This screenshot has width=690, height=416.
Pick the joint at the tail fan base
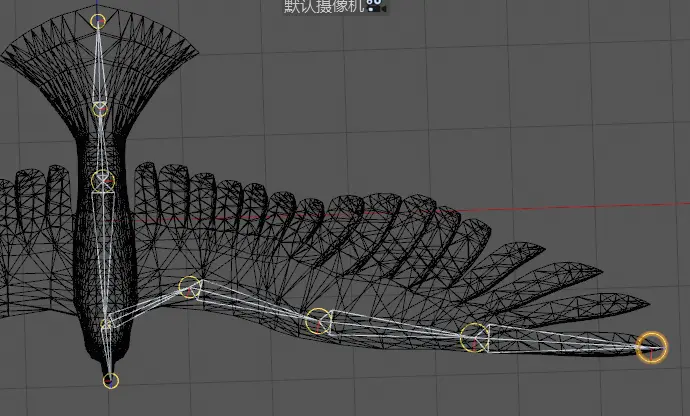tap(100, 108)
